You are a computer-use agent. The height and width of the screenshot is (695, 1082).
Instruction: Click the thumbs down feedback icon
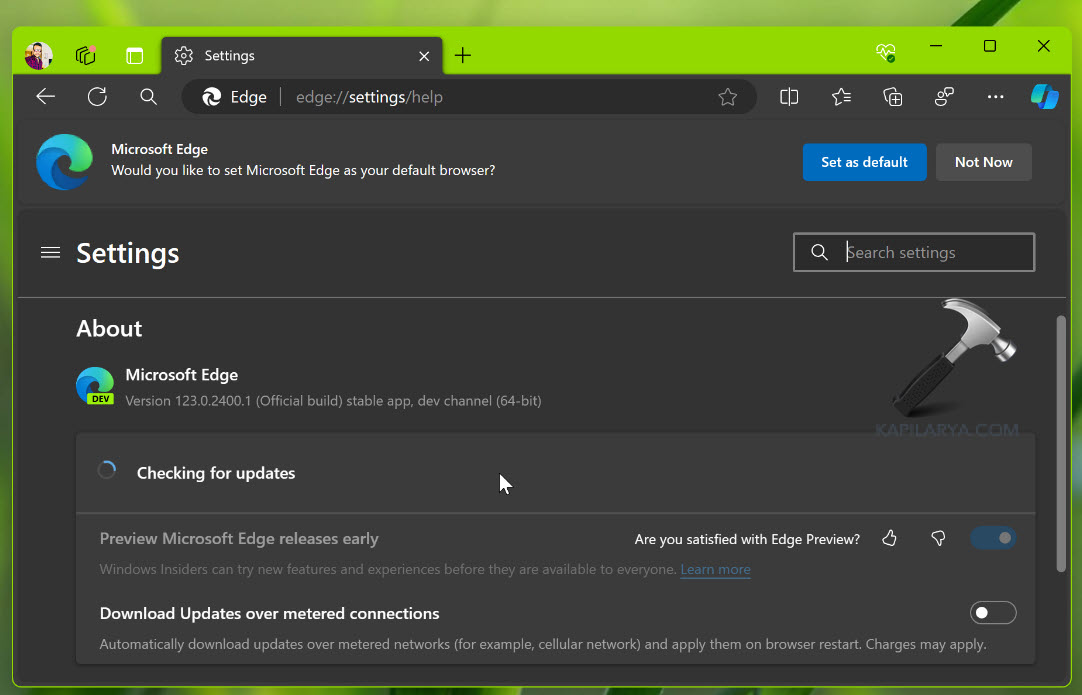(x=938, y=539)
